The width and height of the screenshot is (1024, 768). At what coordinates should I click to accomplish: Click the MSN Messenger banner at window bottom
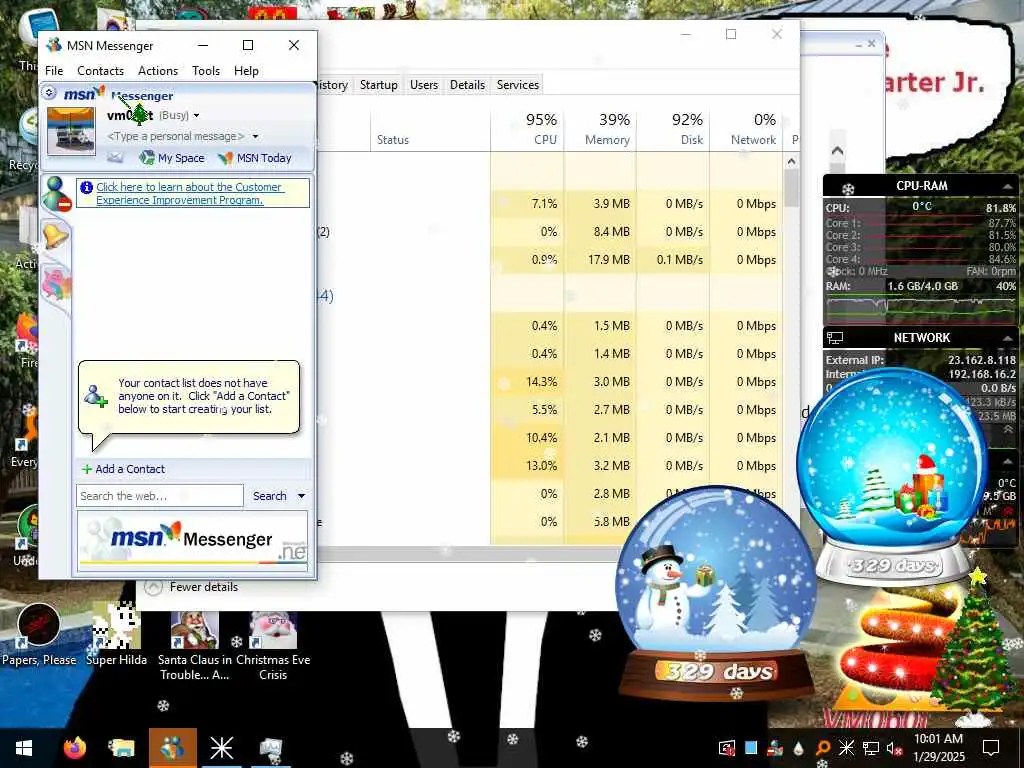coord(193,541)
